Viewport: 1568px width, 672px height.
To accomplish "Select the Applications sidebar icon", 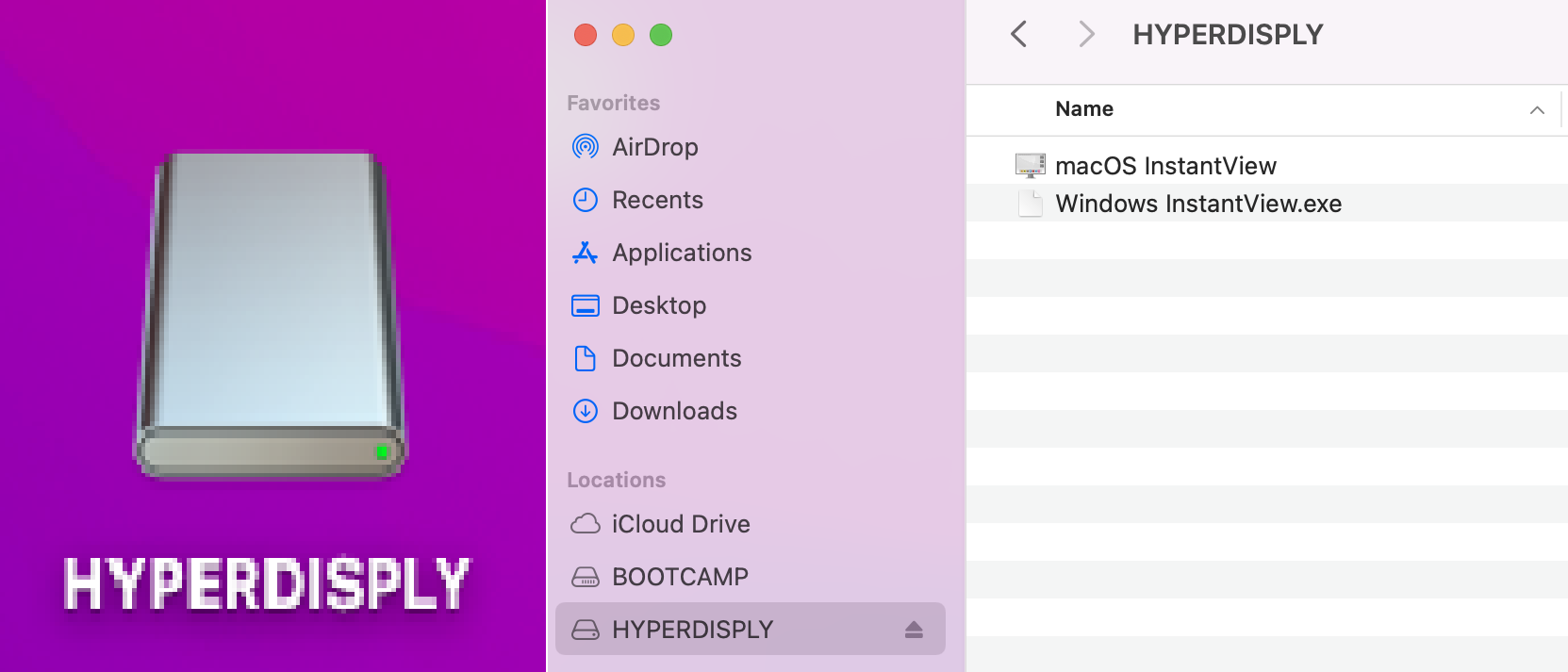I will [586, 253].
